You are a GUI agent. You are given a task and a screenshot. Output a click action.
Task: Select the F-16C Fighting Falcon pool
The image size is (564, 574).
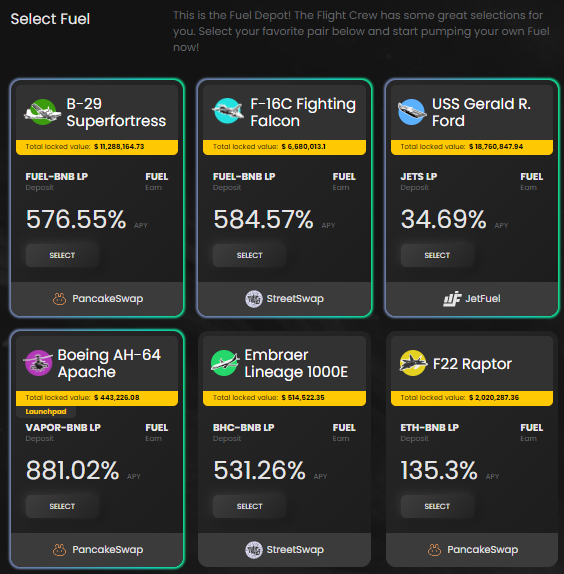pos(249,255)
